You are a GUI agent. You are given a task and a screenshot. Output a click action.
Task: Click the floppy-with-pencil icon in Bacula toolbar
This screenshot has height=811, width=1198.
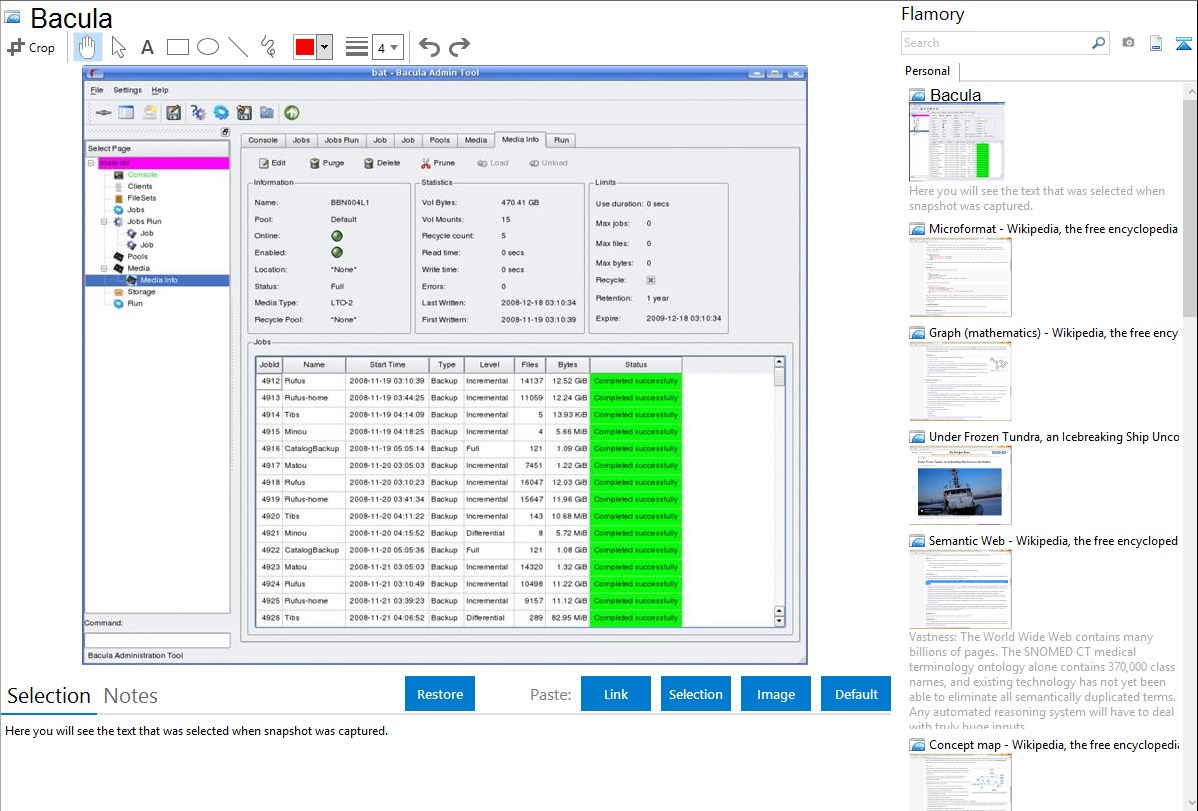(x=173, y=113)
